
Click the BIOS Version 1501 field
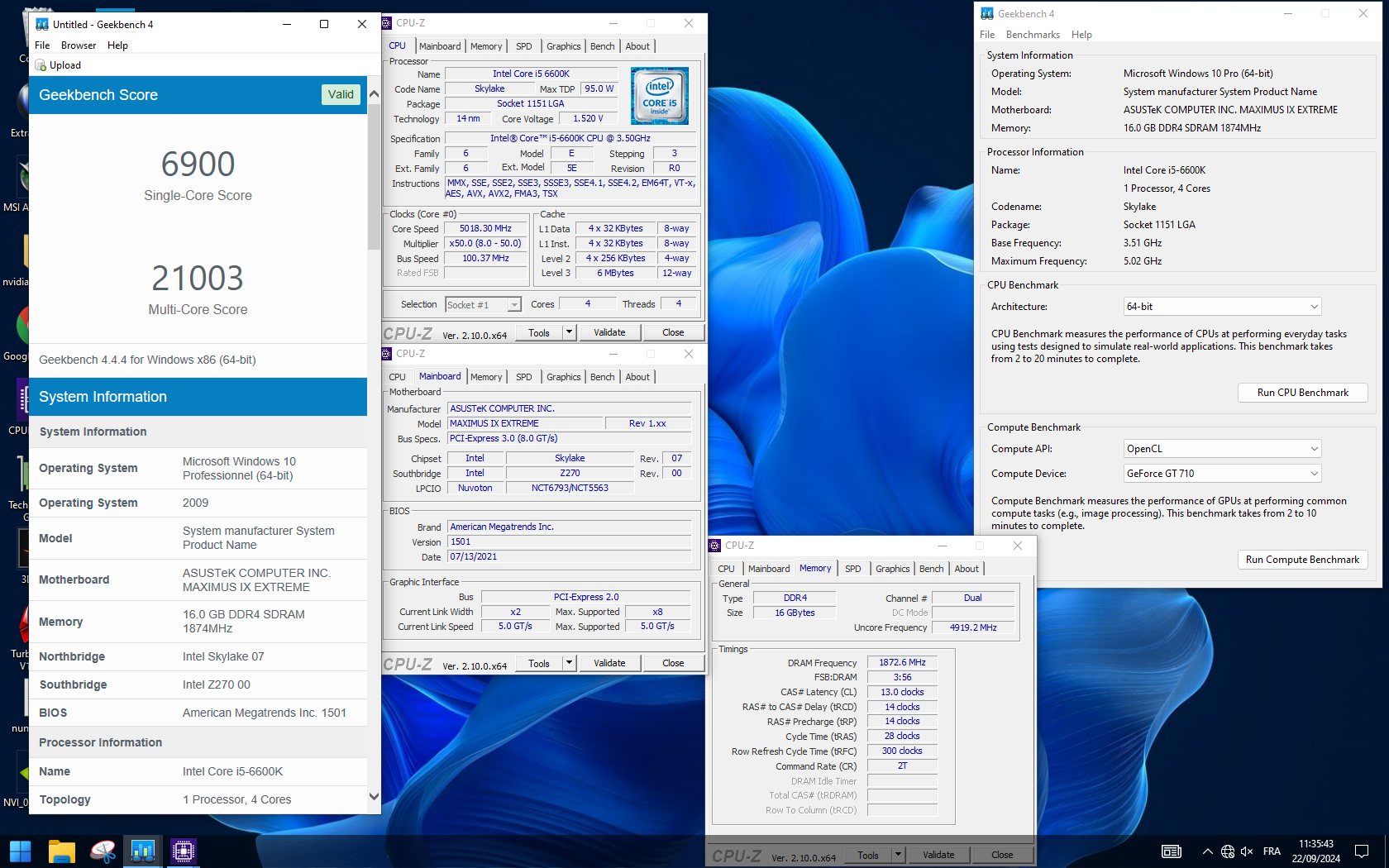click(570, 542)
